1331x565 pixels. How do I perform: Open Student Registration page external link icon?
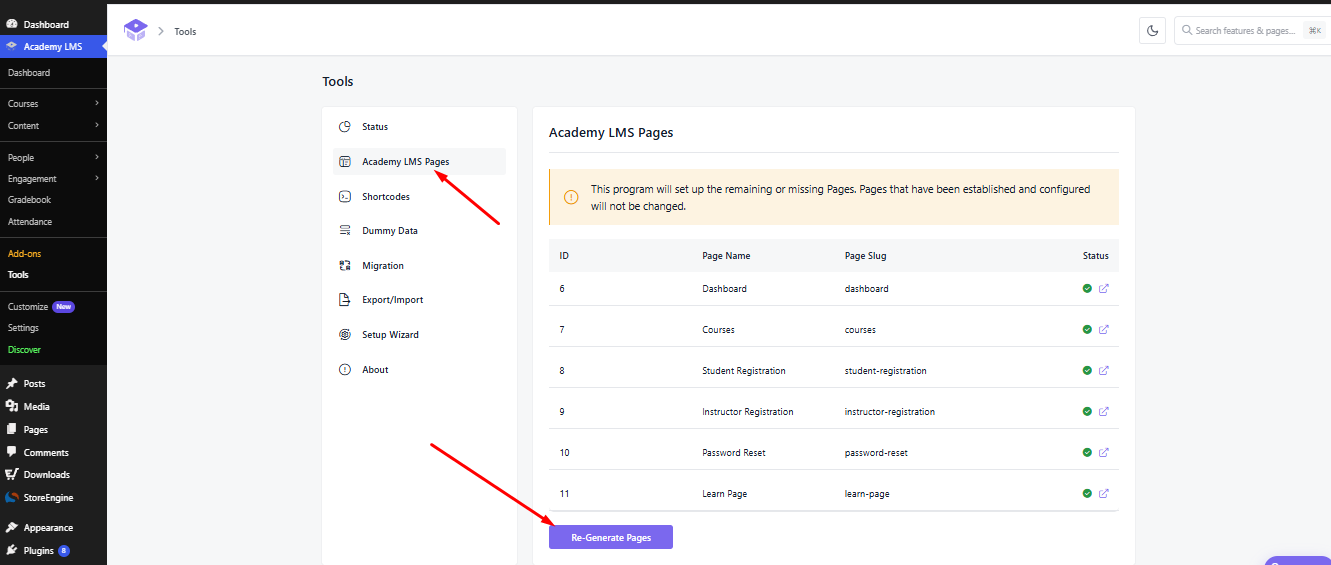1104,370
